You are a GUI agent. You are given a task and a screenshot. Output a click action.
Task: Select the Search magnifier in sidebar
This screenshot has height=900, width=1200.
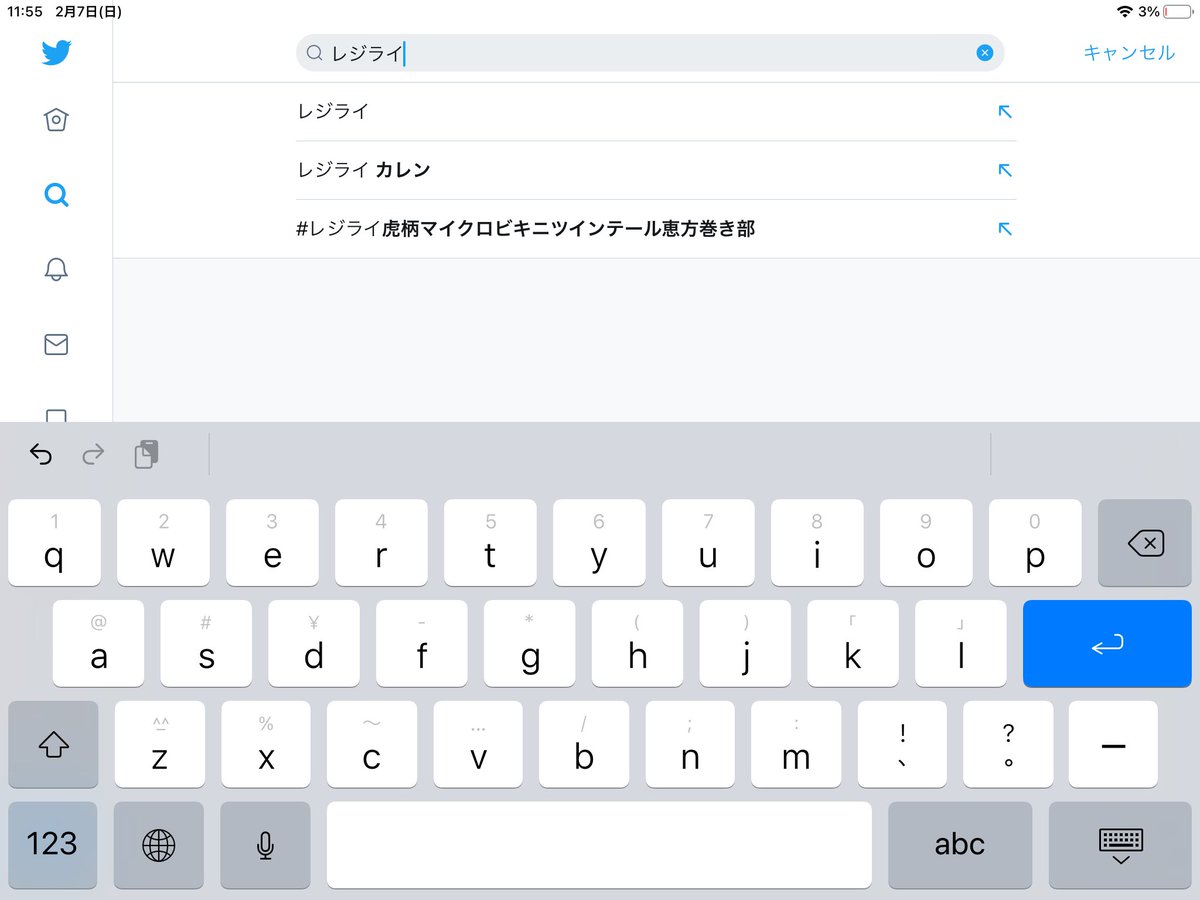tap(56, 195)
